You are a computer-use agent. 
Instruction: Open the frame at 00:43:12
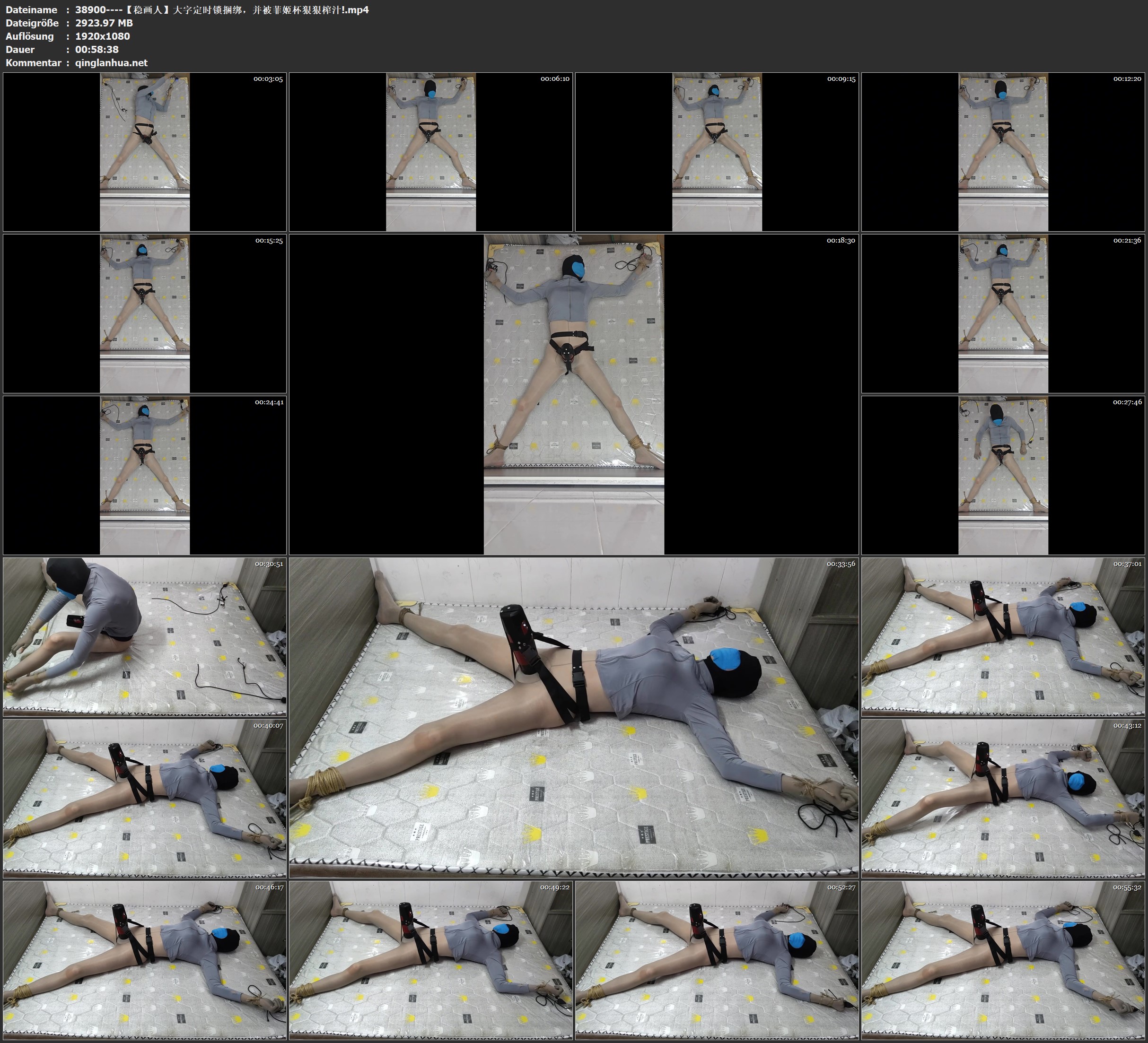point(1003,798)
